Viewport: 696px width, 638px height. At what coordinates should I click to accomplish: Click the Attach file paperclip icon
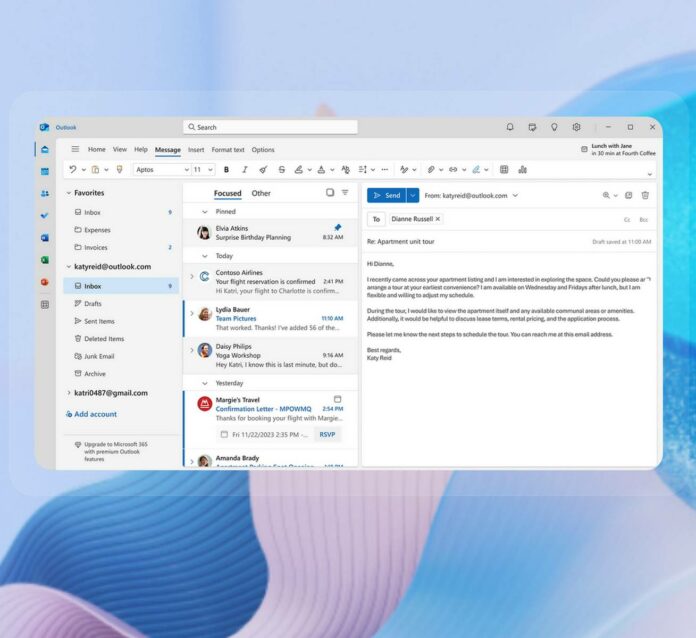[431, 170]
